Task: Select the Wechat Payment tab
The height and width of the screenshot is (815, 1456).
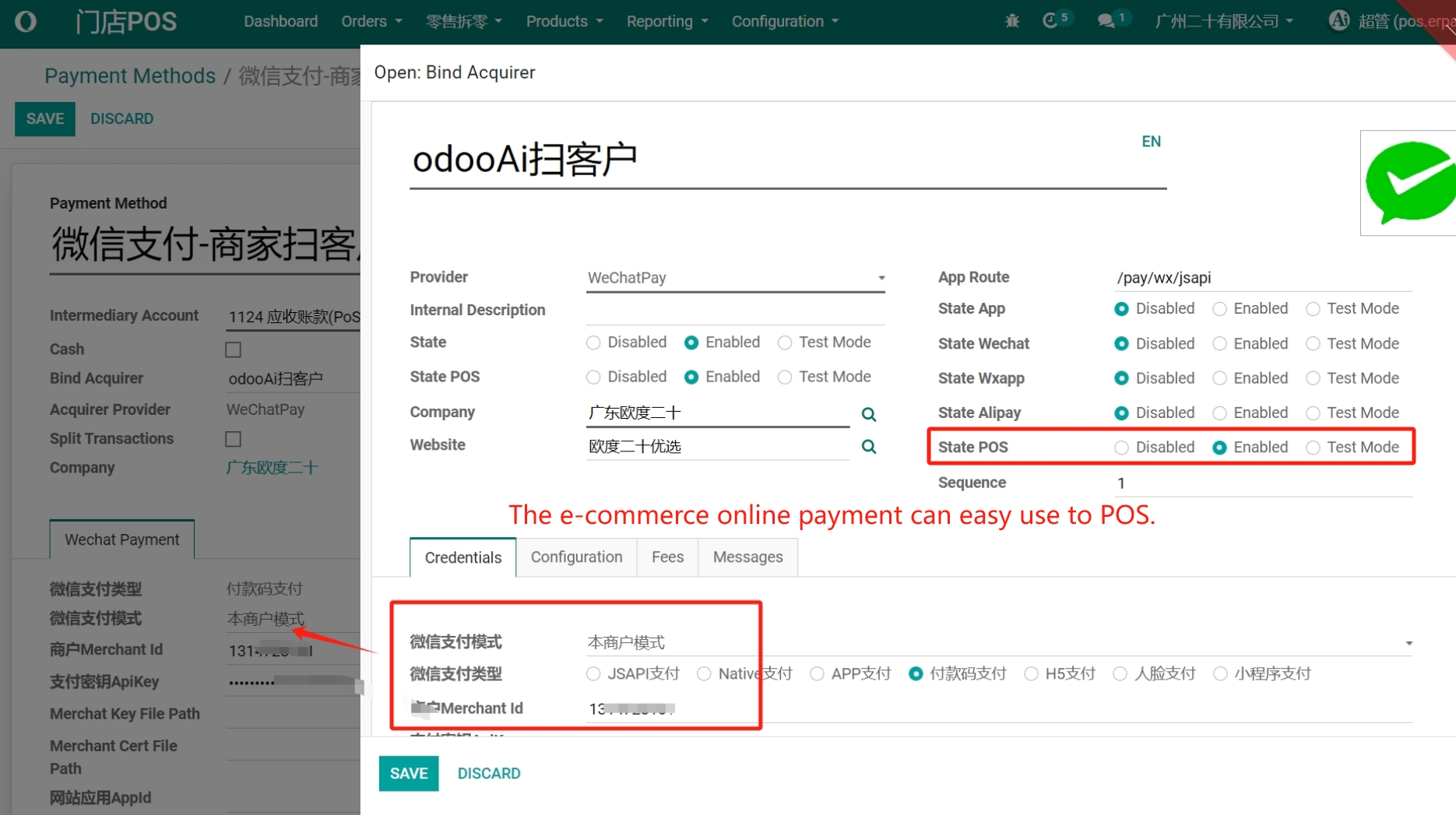Action: pyautogui.click(x=122, y=539)
